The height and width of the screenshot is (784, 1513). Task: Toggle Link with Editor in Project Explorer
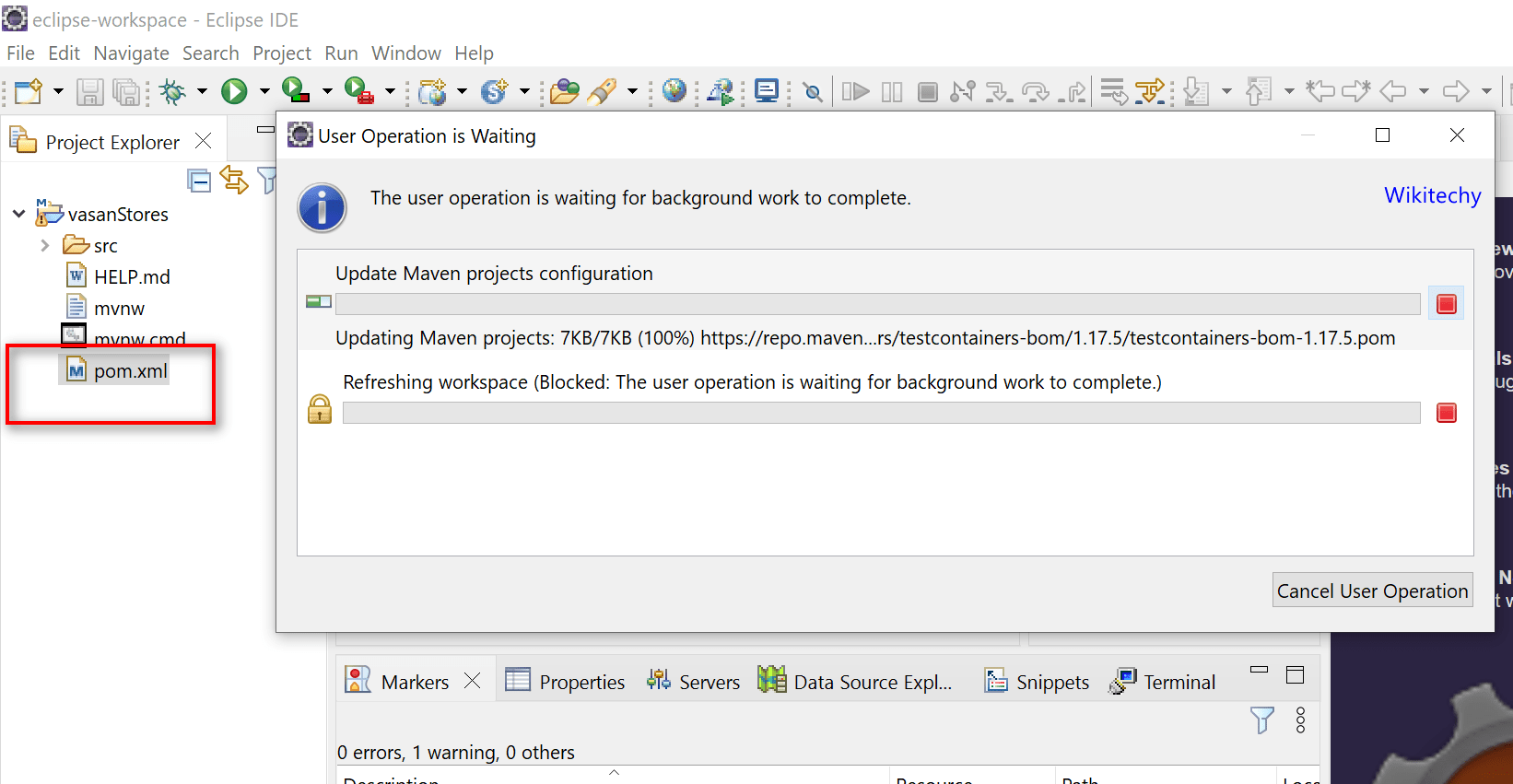pos(234,181)
